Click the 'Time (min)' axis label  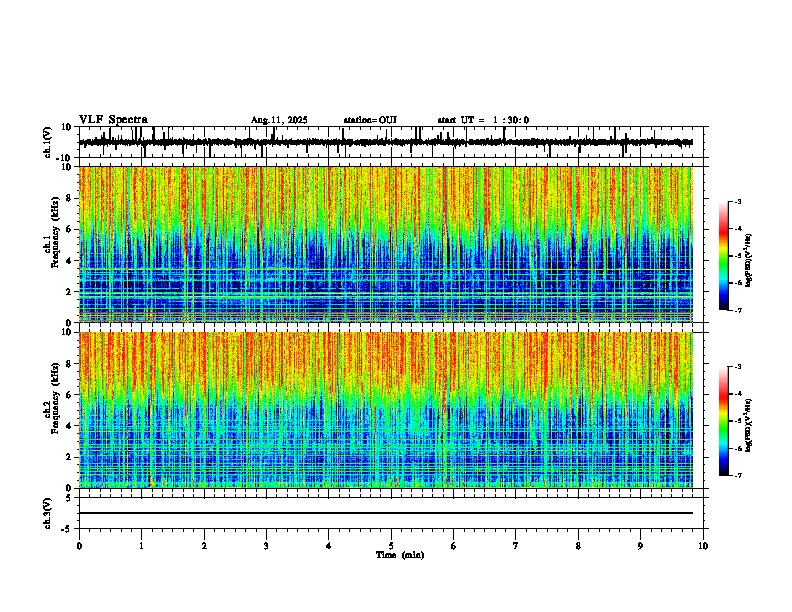[400, 555]
